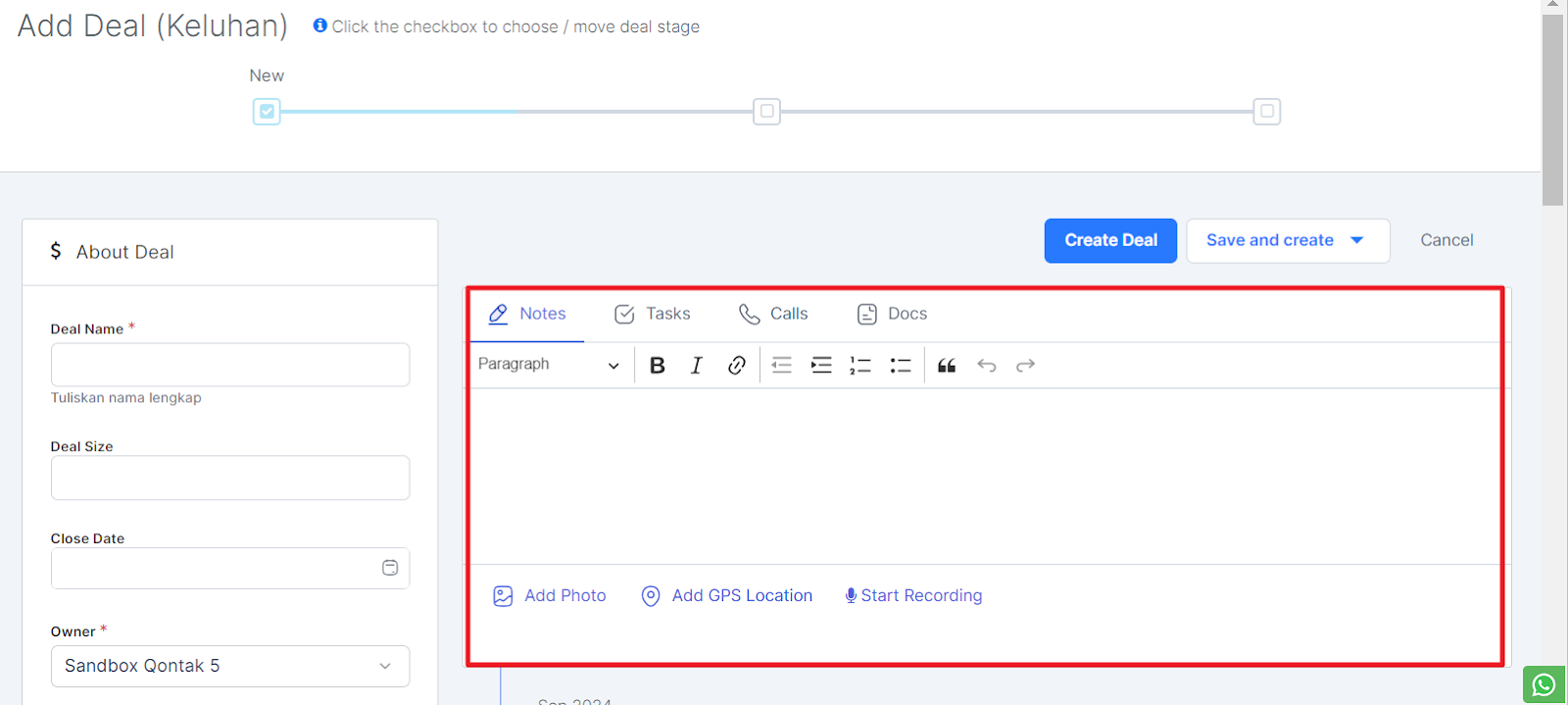Image resolution: width=1568 pixels, height=705 pixels.
Task: Insert a bulleted list
Action: (x=901, y=366)
